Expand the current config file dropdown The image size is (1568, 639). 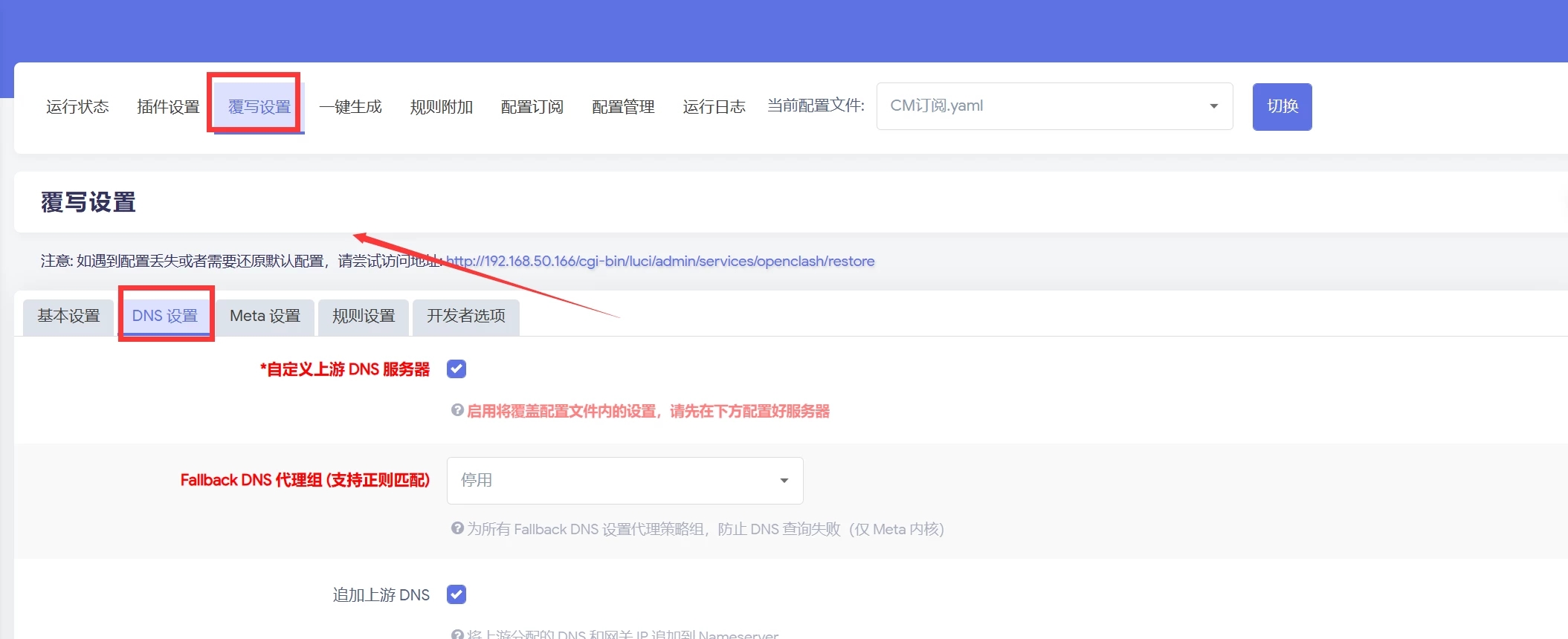tap(1054, 106)
